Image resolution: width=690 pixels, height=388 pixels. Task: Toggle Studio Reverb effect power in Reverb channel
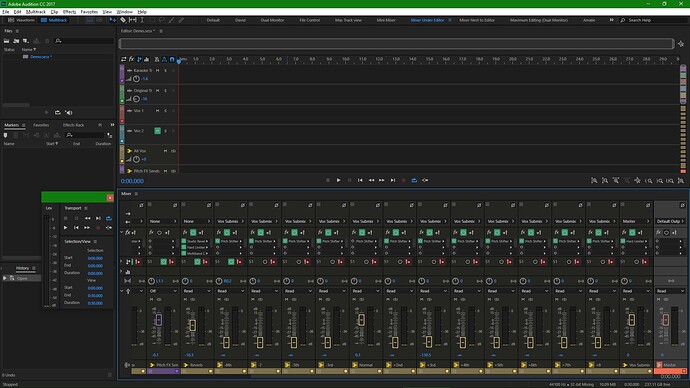[184, 241]
